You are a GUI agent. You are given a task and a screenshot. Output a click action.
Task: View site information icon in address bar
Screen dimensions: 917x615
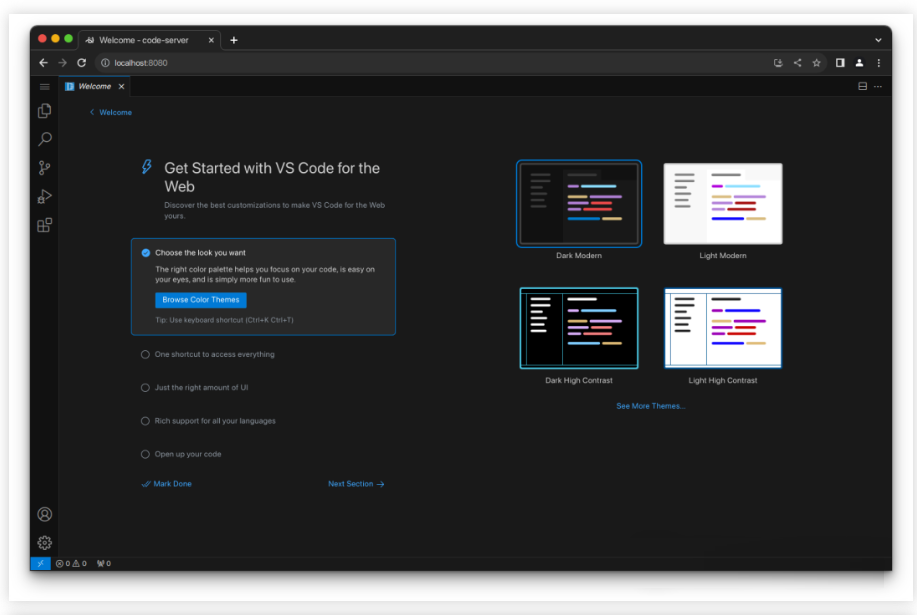105,63
